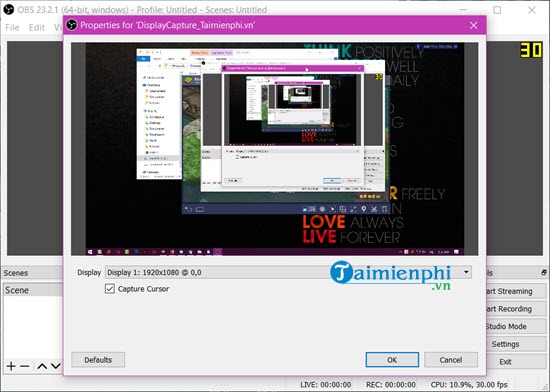Close the Properties dialog window

point(474,25)
